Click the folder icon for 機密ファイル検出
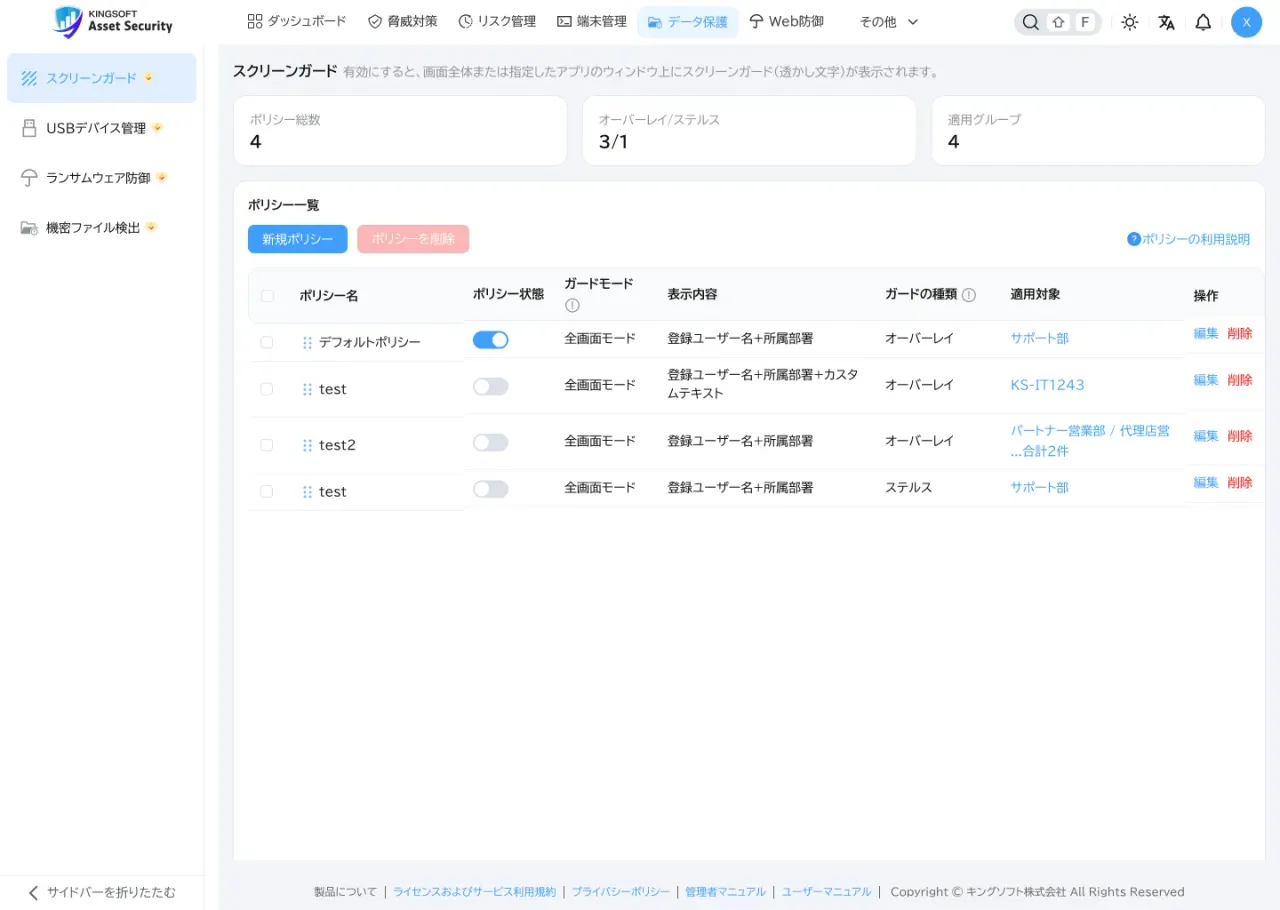The height and width of the screenshot is (910, 1280). (29, 228)
